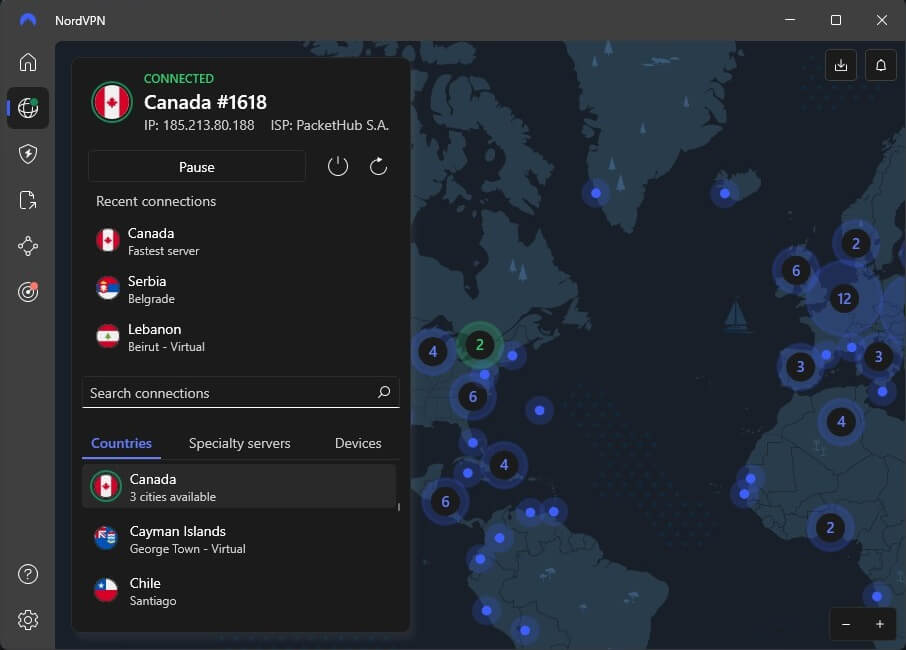
Task: Select the Iceland server dot on map
Action: 725,194
